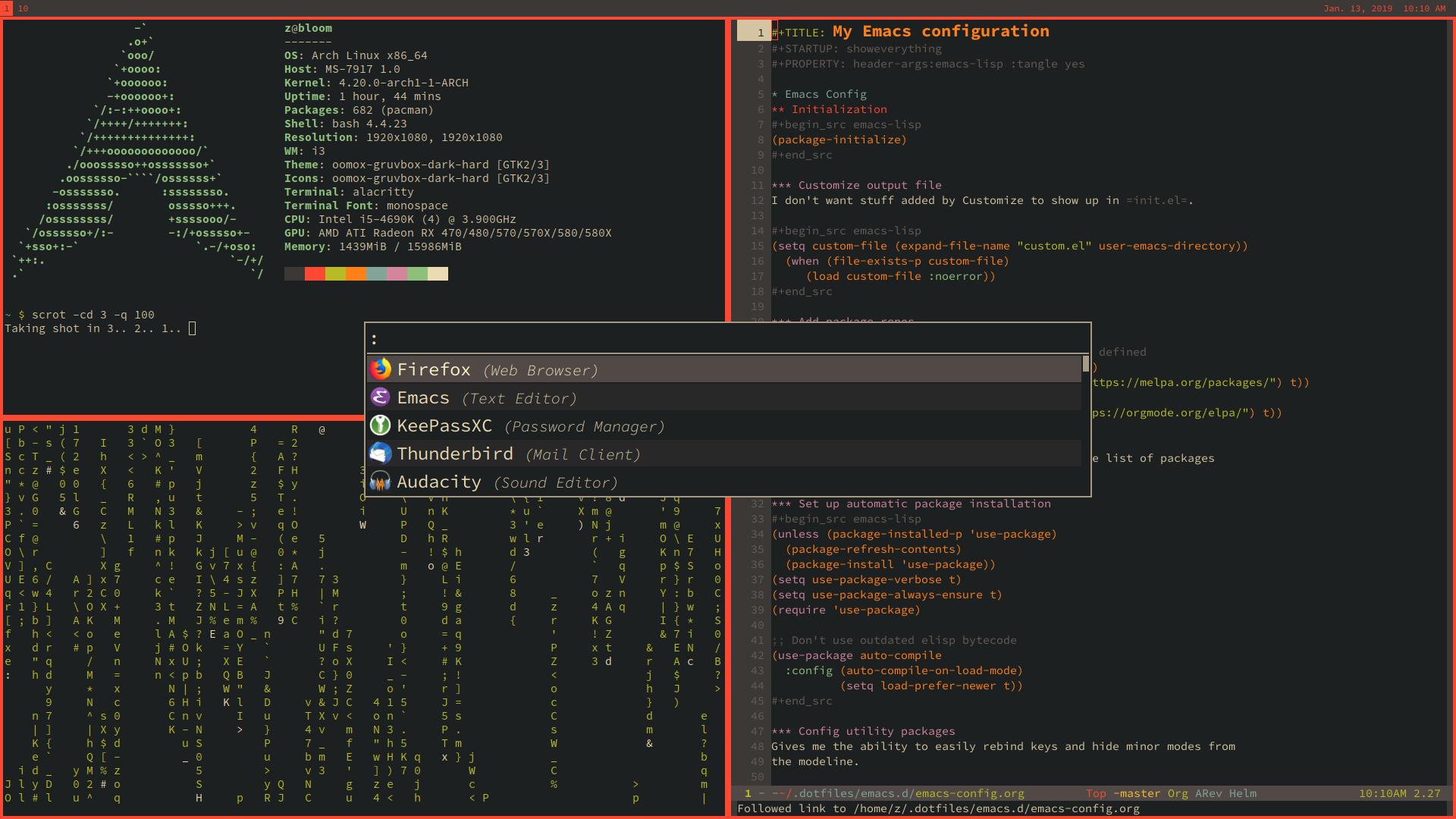Click 'CPU: Intel i5-4690K' line

click(400, 219)
